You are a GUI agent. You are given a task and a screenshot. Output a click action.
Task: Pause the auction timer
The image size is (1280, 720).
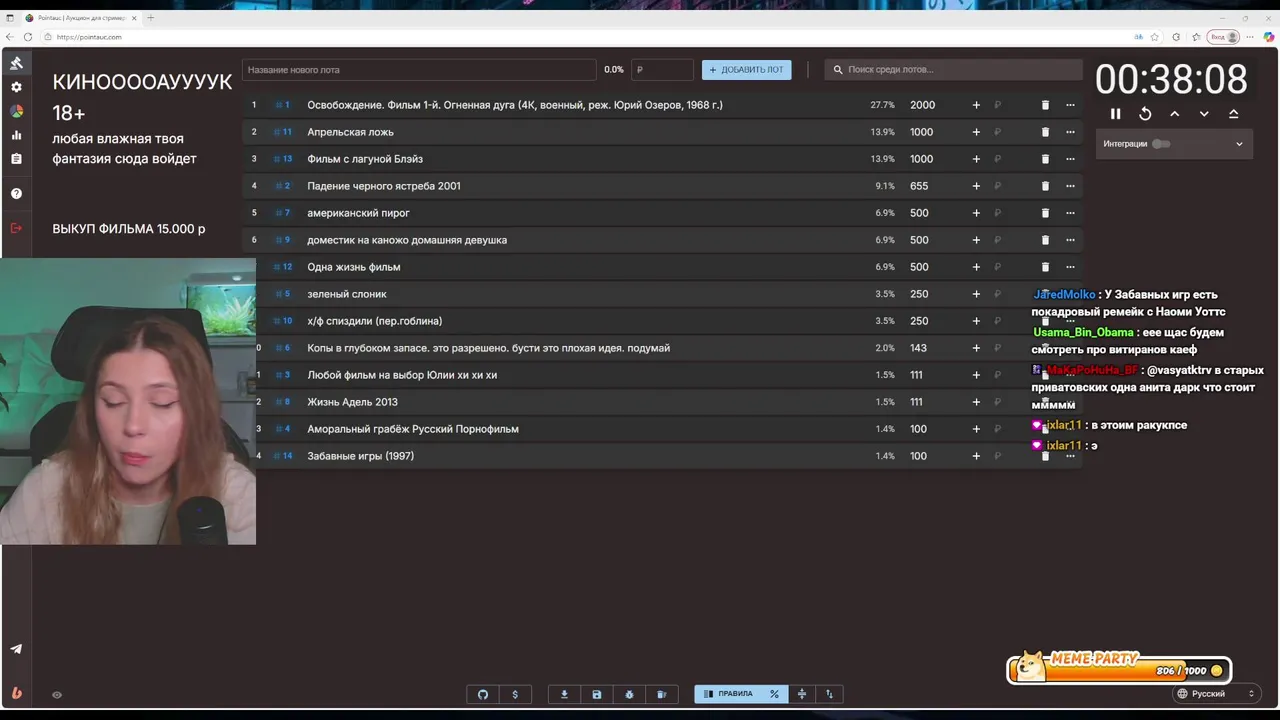pyautogui.click(x=1116, y=114)
